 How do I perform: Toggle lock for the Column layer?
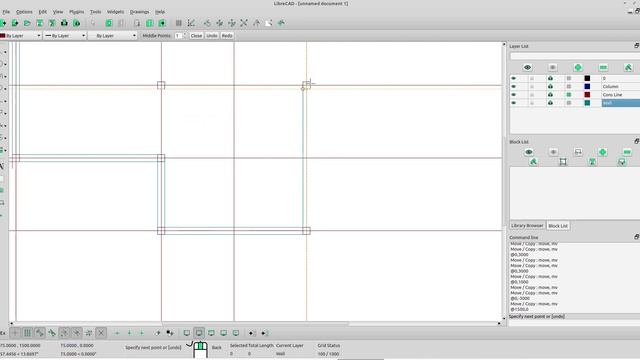532,87
